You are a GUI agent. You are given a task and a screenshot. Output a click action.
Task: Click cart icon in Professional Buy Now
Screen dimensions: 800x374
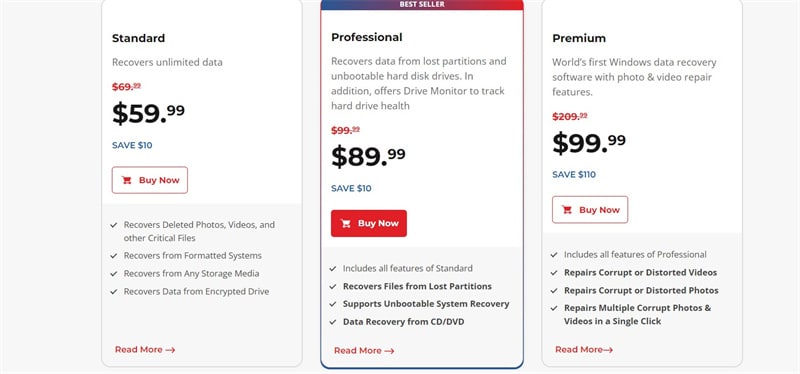[345, 223]
